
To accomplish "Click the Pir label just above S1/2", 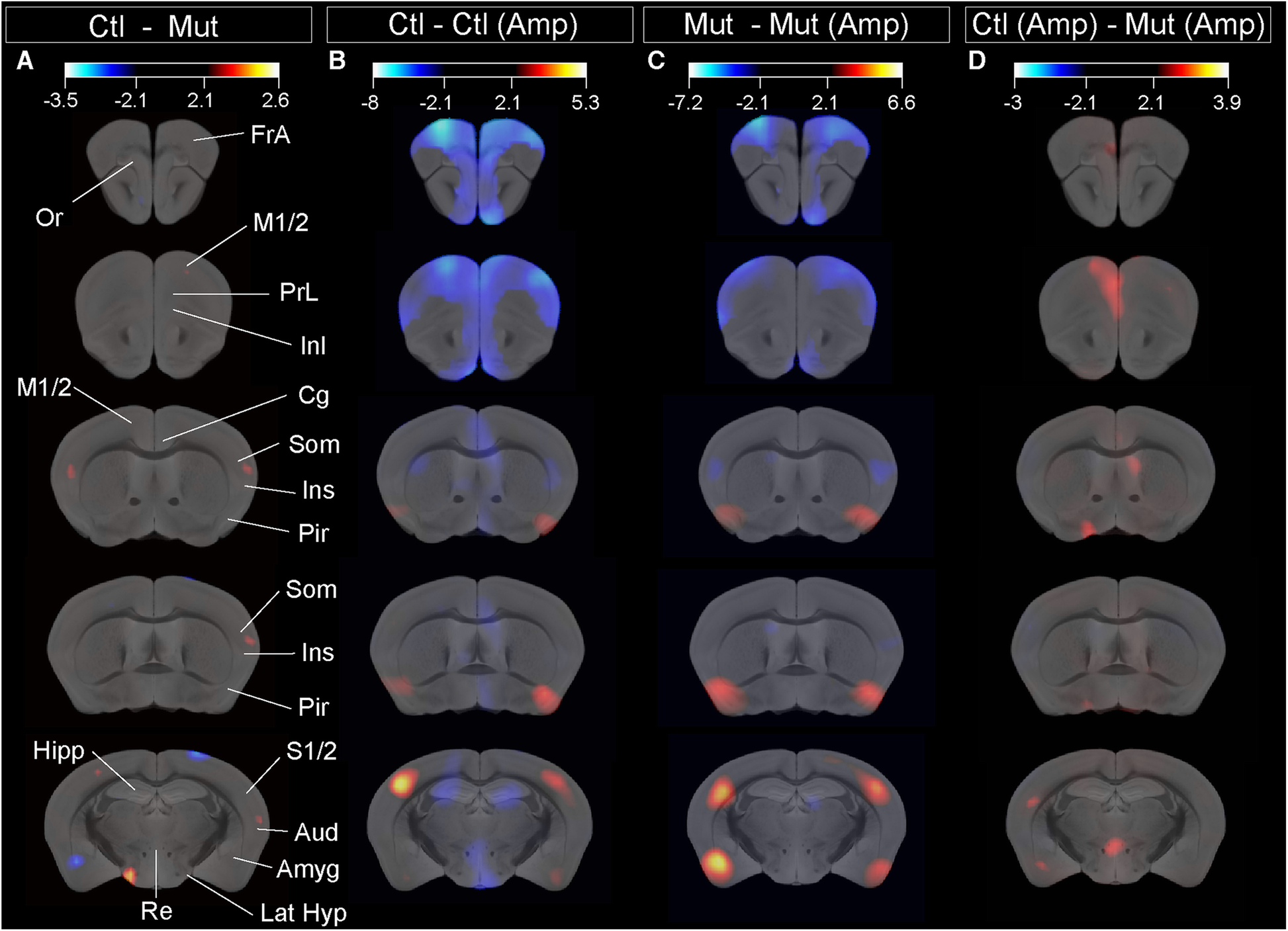I will tap(313, 707).
